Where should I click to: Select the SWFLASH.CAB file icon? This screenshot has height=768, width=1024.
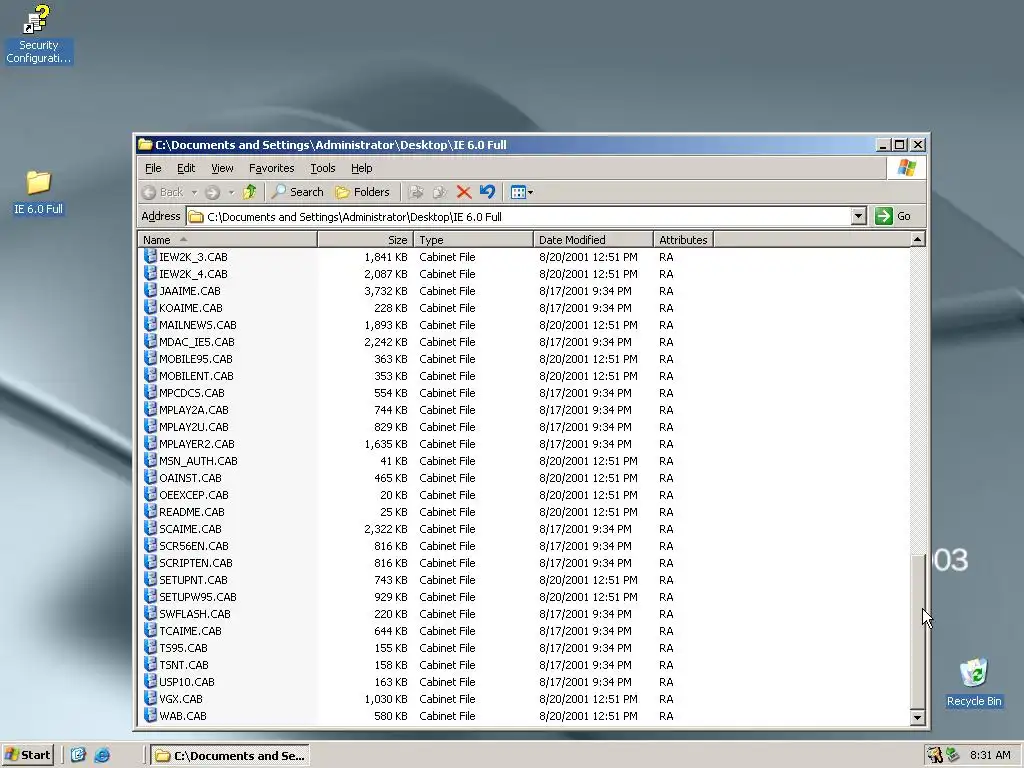pos(150,613)
